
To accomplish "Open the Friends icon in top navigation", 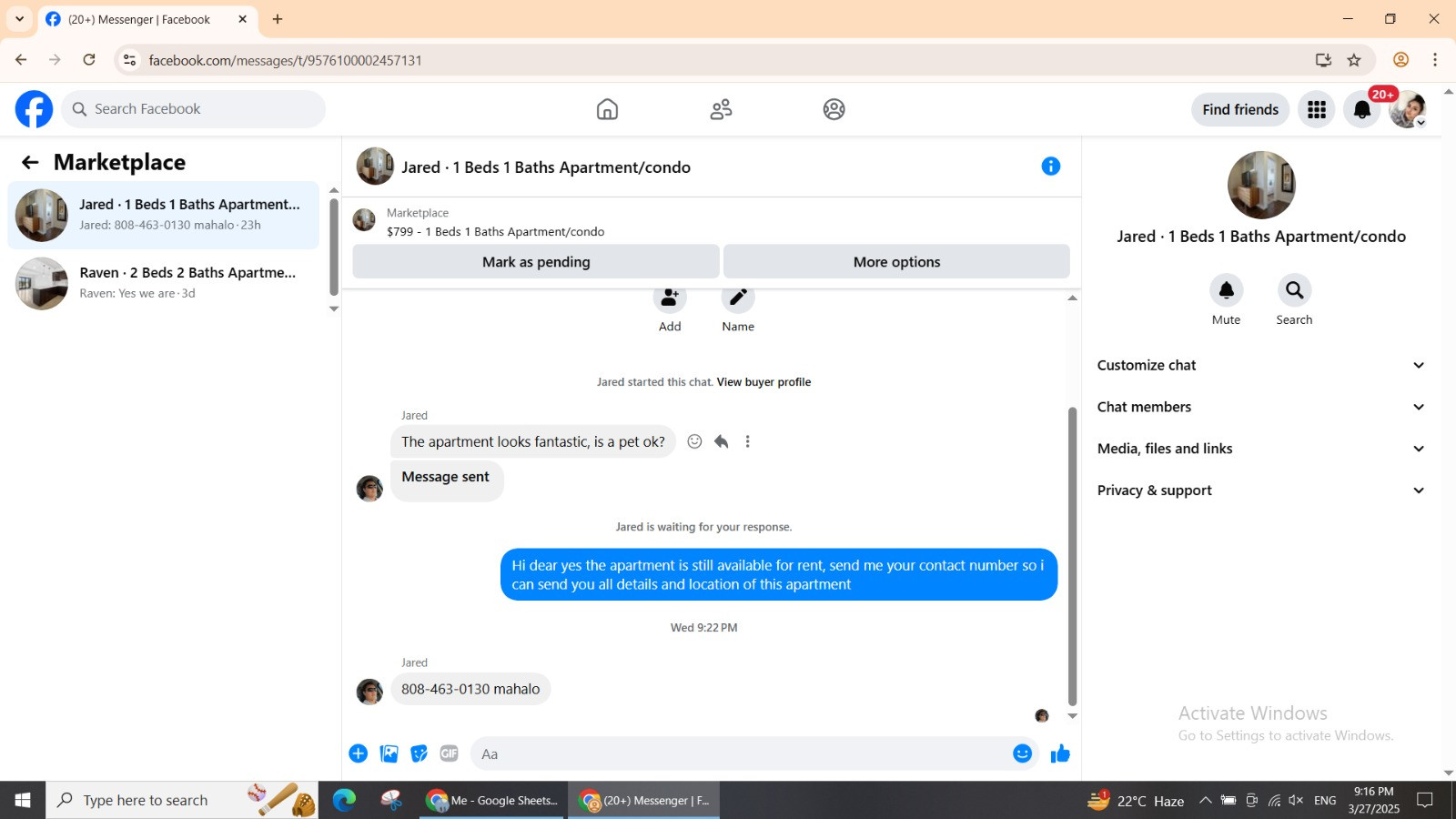I will 721,109.
